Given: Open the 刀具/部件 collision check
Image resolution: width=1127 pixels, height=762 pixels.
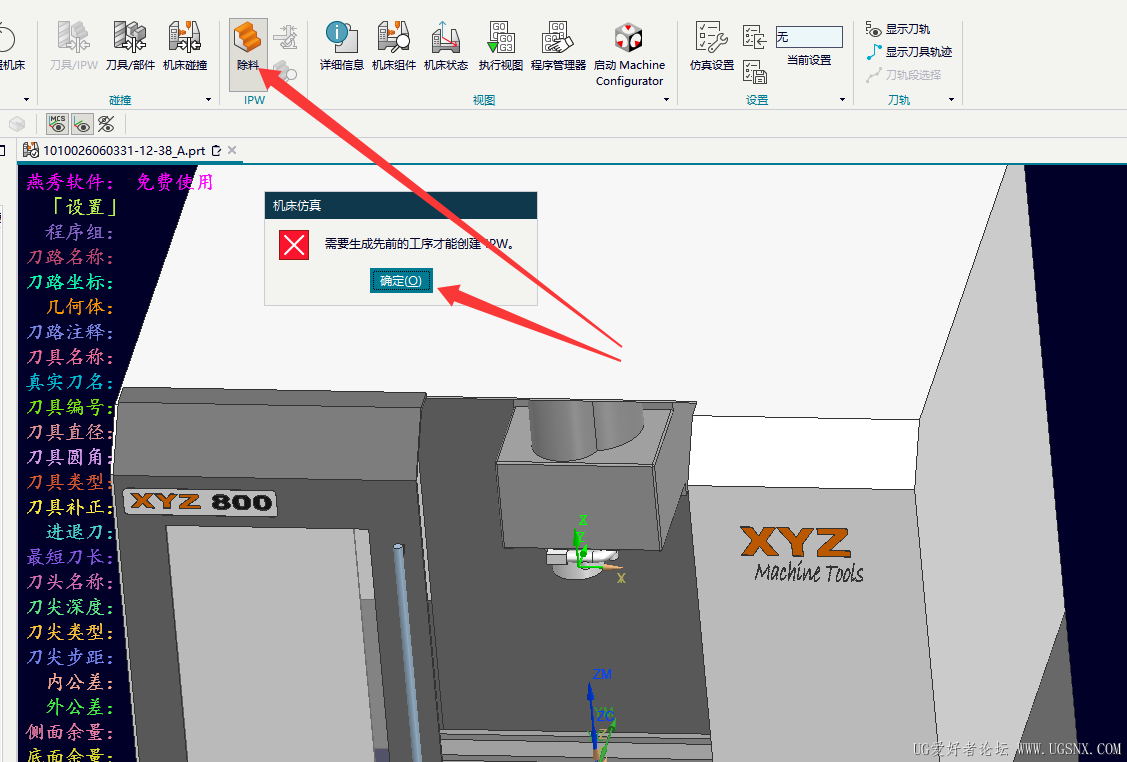Looking at the screenshot, I should point(130,47).
